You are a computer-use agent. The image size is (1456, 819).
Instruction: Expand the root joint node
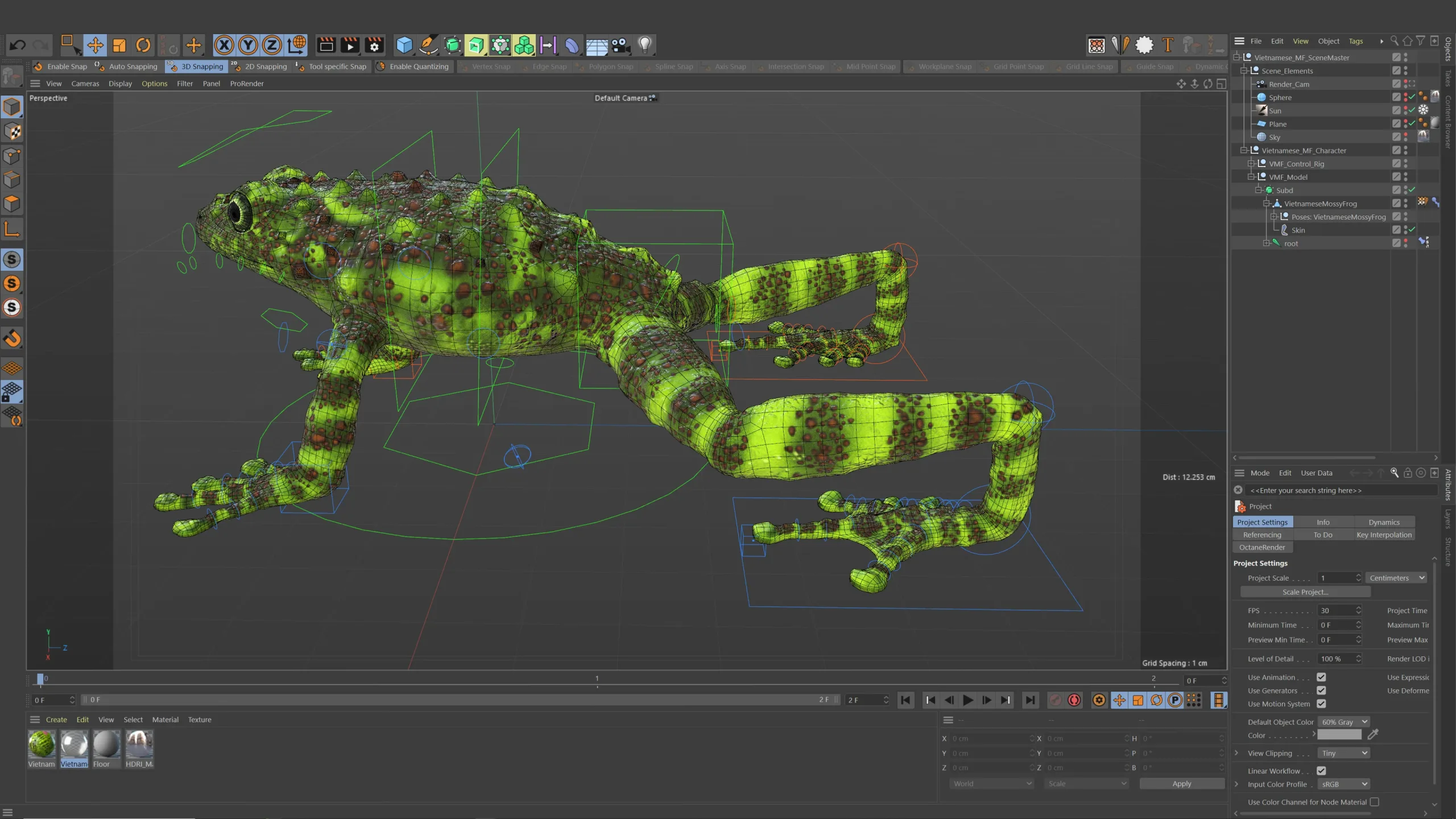tap(1266, 243)
